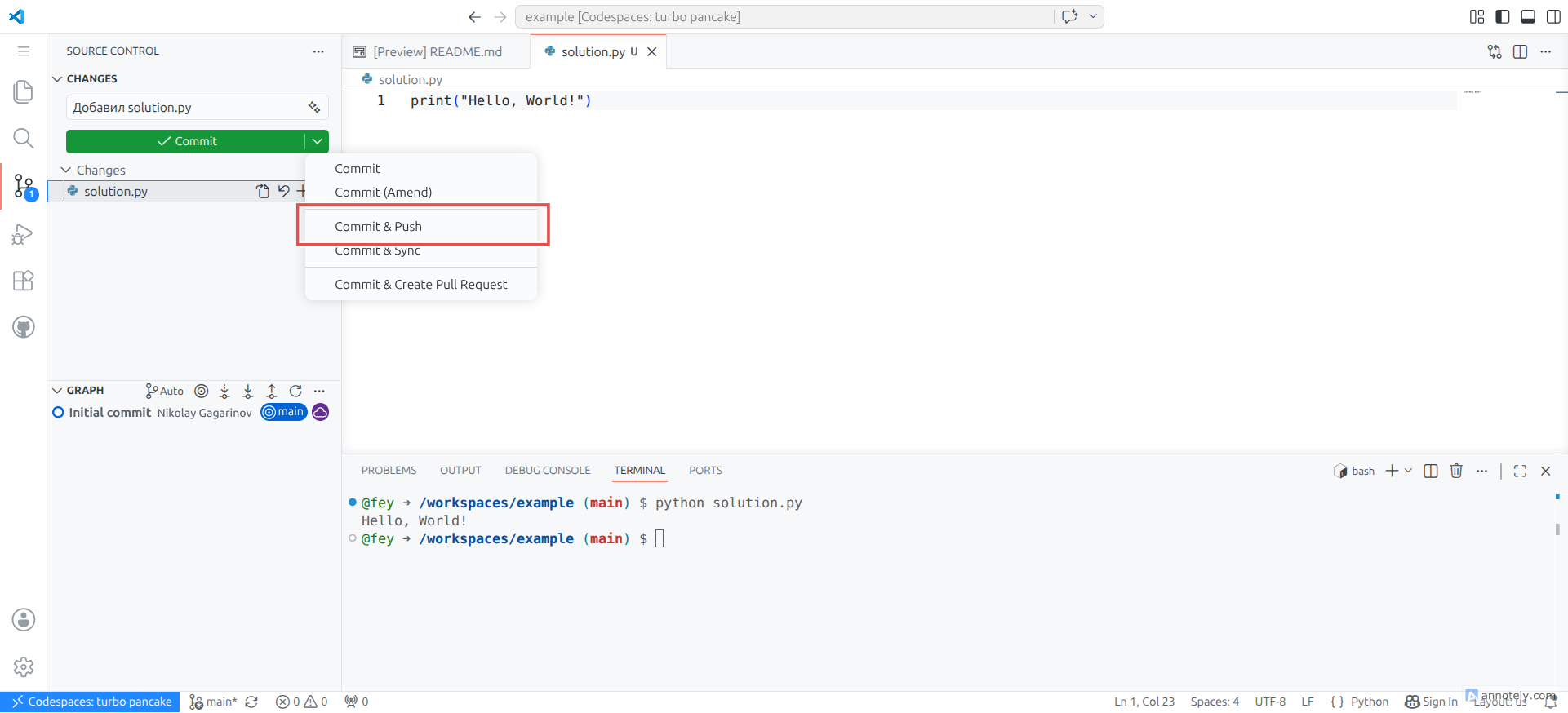Viewport: 1568px width, 713px height.
Task: Go back using the navigation arrow
Action: click(475, 16)
